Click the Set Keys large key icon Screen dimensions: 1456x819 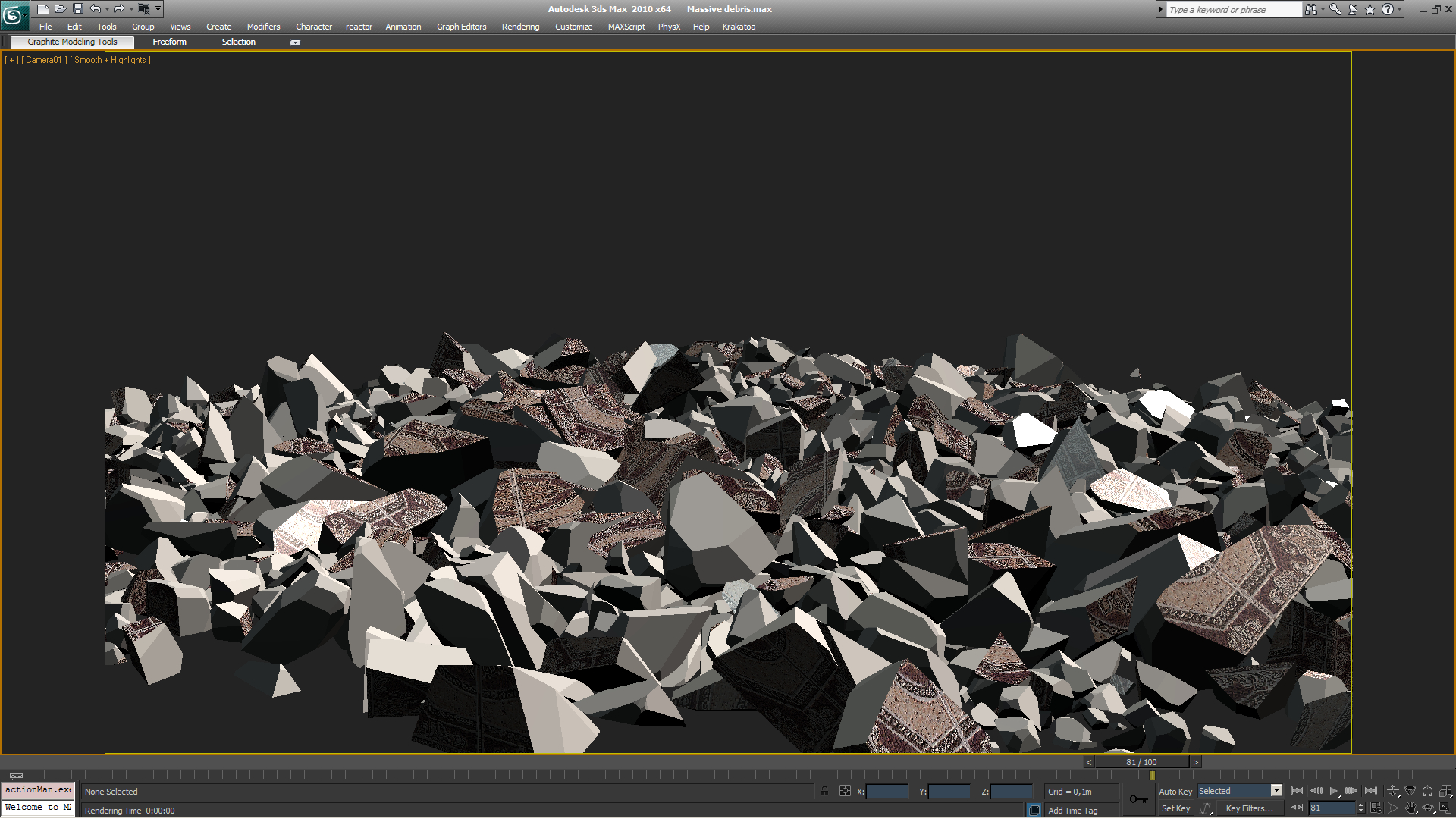coord(1138,799)
